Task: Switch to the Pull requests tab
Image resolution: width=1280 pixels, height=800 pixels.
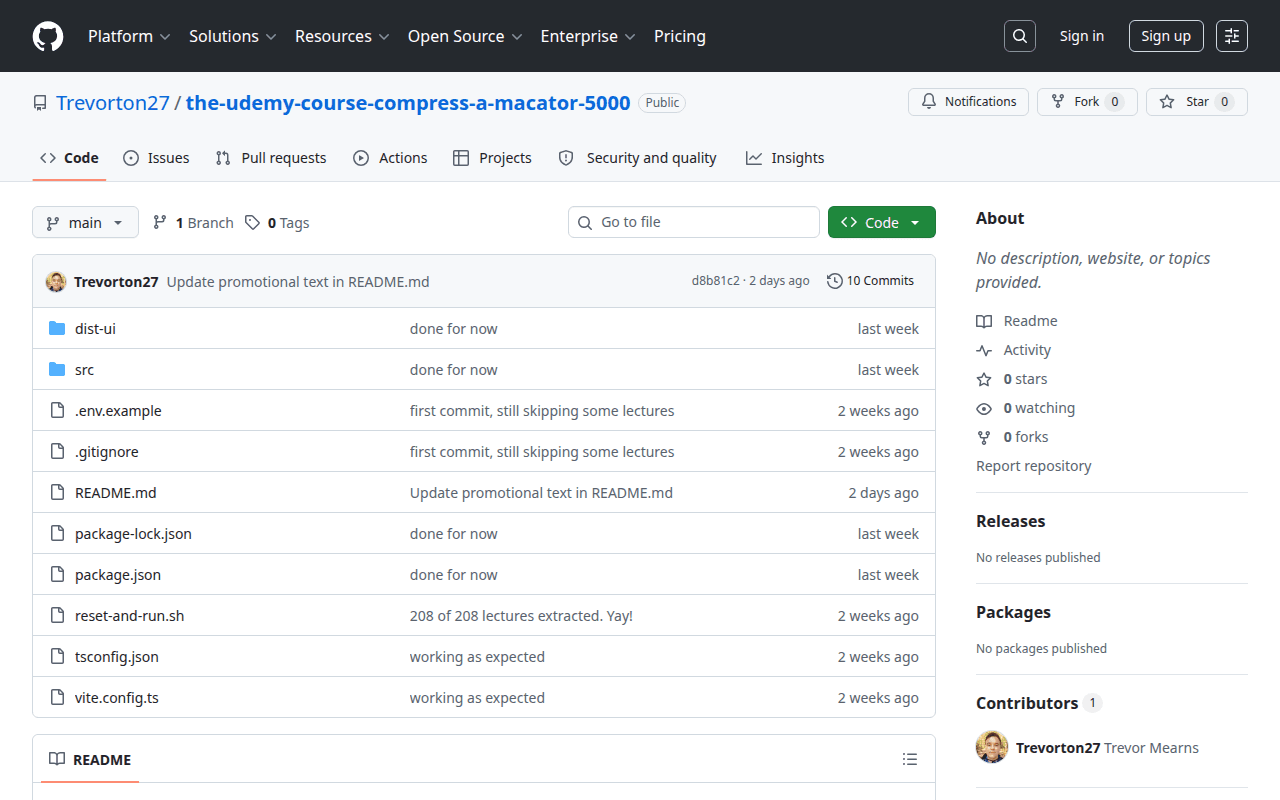Action: click(x=271, y=158)
